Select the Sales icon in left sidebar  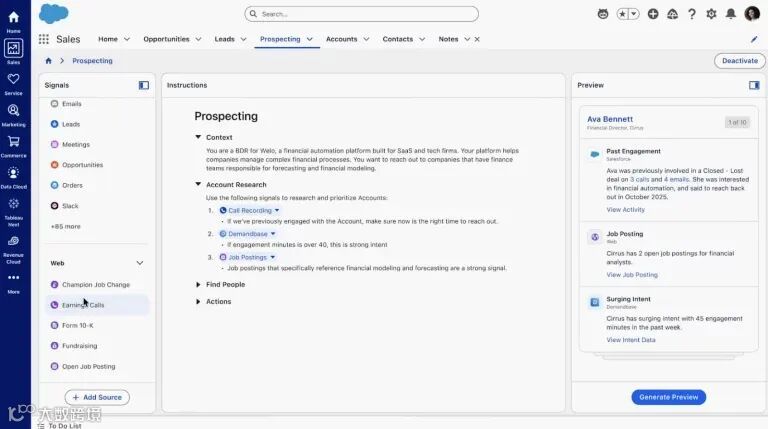pyautogui.click(x=13, y=48)
